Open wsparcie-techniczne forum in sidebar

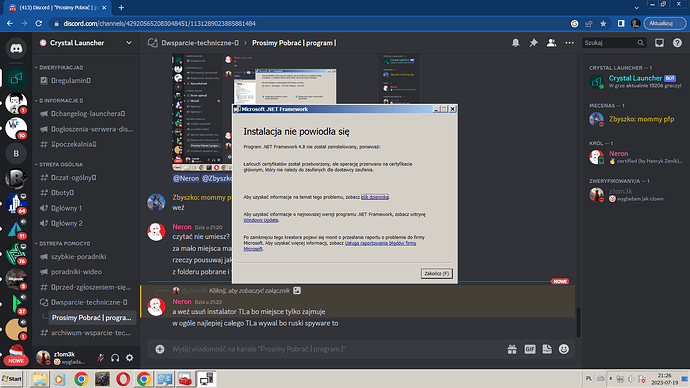86,302
